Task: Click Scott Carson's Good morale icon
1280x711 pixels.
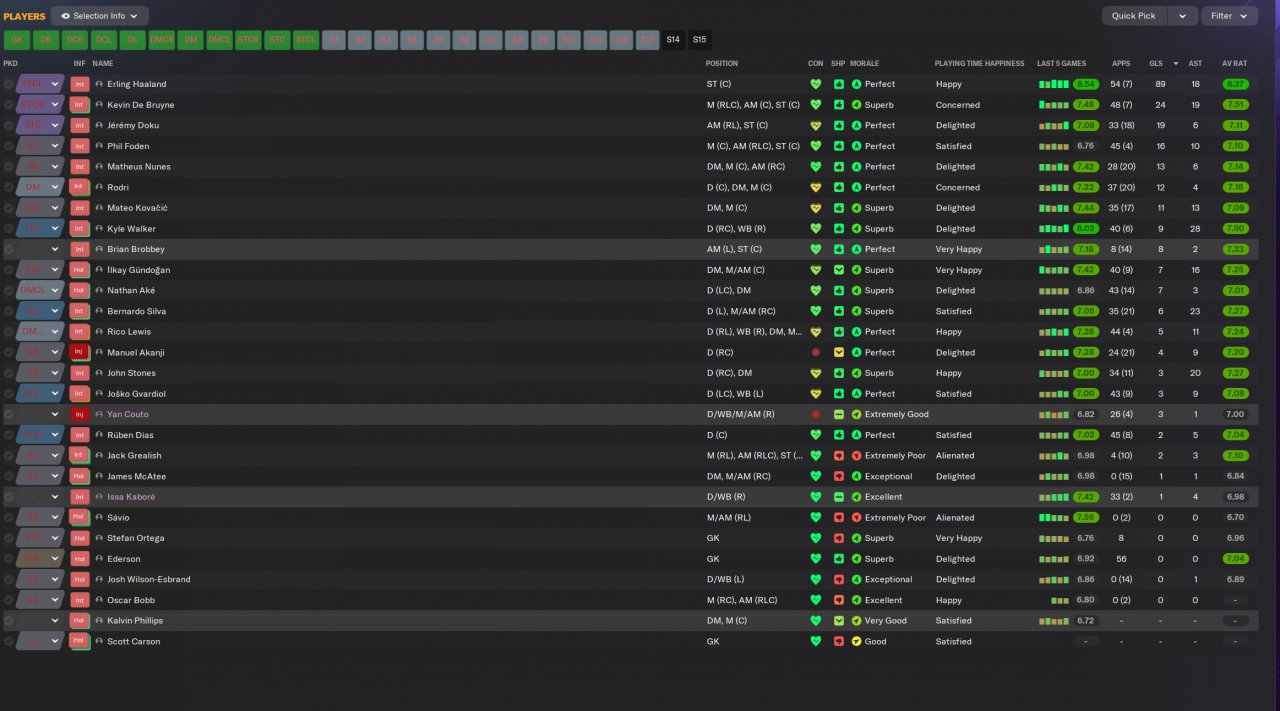Action: pyautogui.click(x=856, y=641)
